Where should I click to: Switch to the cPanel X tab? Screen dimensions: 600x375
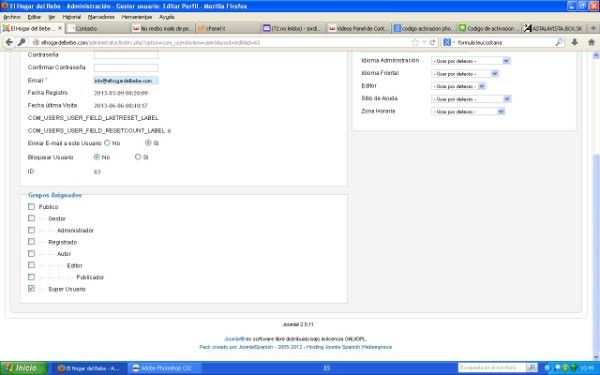pyautogui.click(x=229, y=28)
